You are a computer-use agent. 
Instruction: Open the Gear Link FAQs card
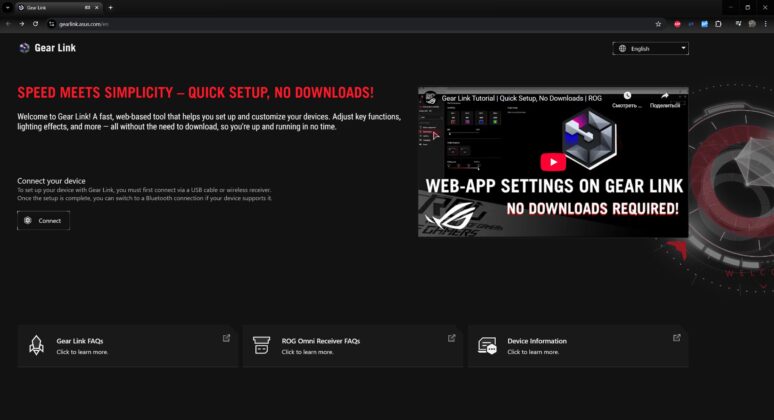(128, 346)
